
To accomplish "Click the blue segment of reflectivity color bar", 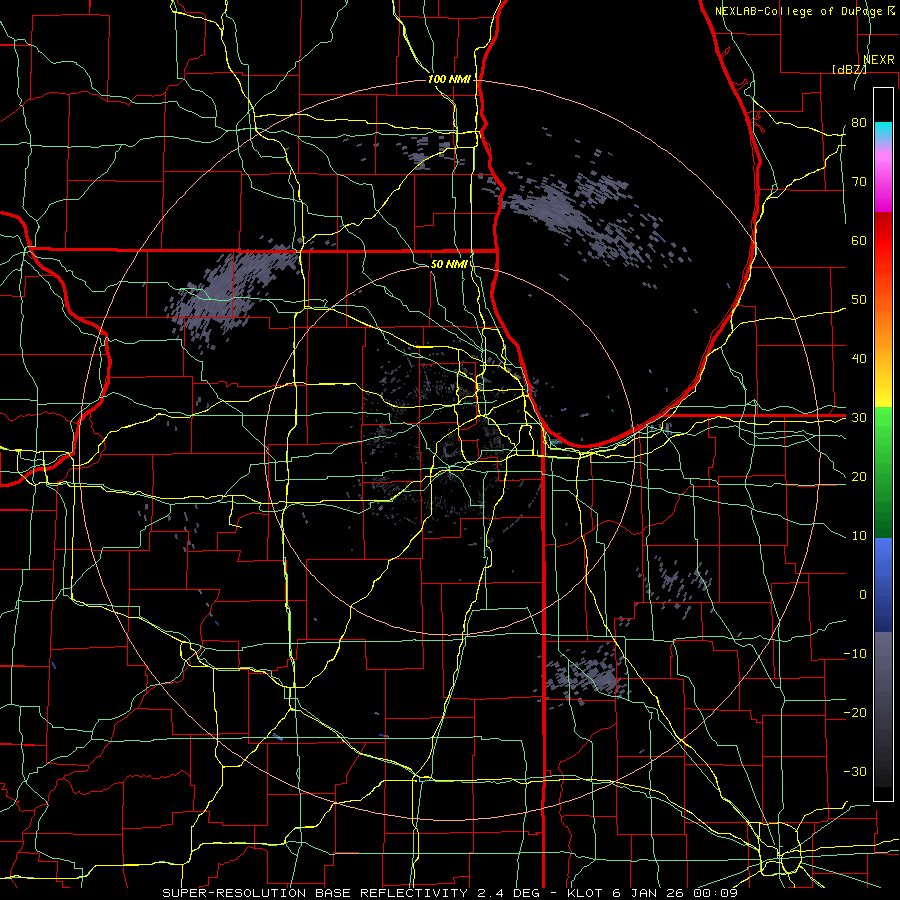I will [x=883, y=584].
